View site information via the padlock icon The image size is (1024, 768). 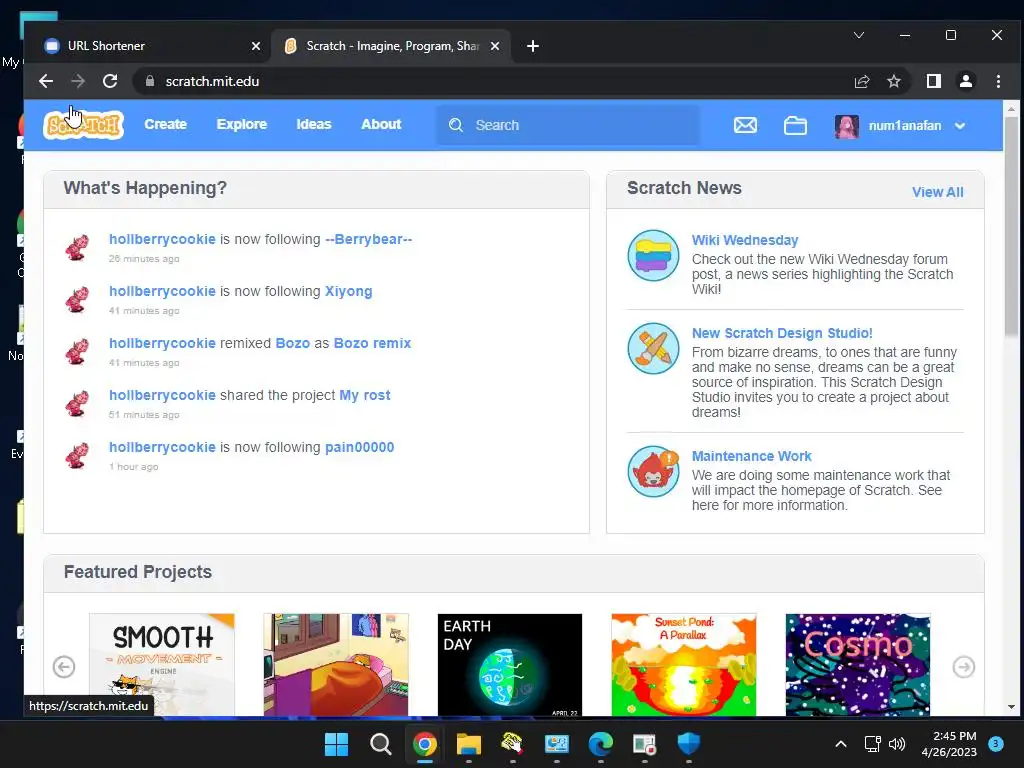pos(150,81)
